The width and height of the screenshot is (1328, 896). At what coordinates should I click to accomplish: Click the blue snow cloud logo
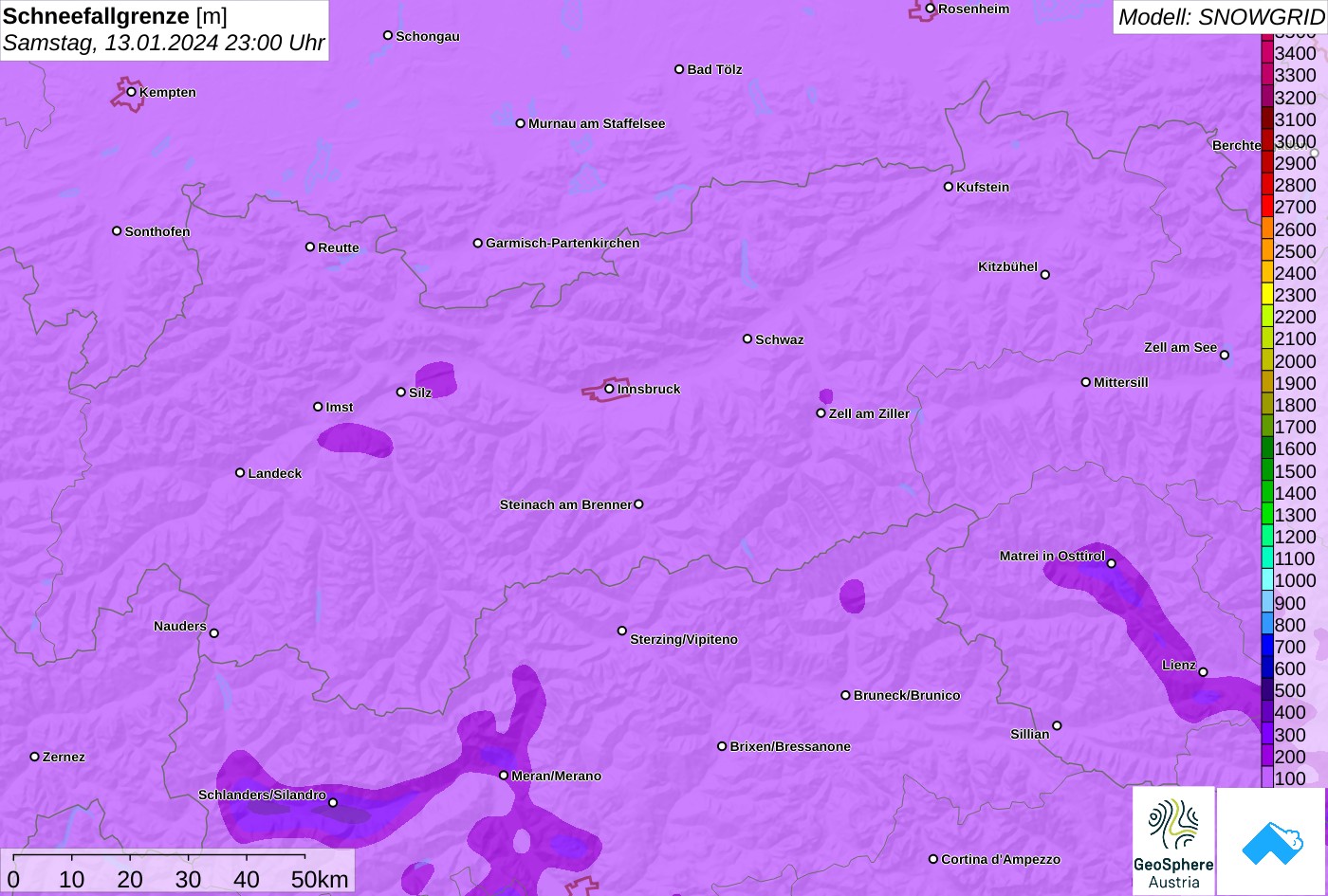click(x=1271, y=841)
